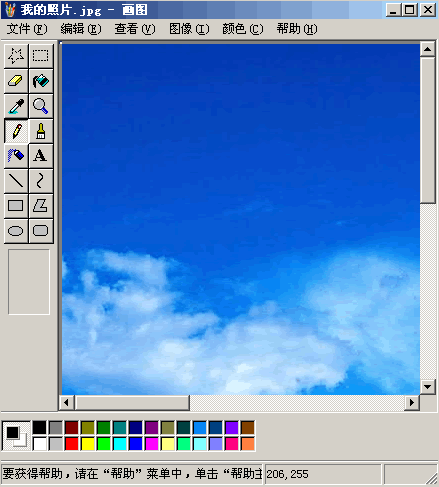Select the Airbrush spray can tool
Screen dimensions: 439x487
tap(16, 156)
